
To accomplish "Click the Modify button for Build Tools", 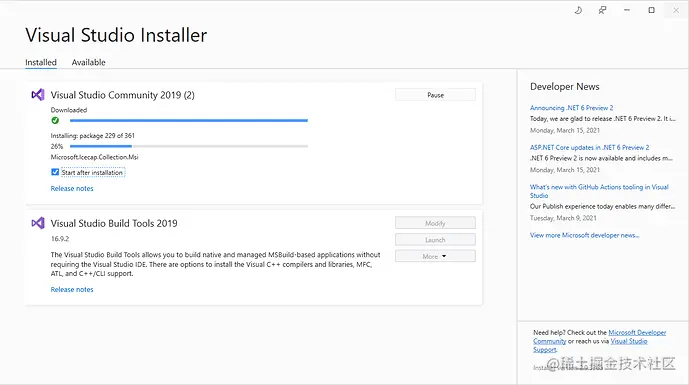I will tap(435, 223).
